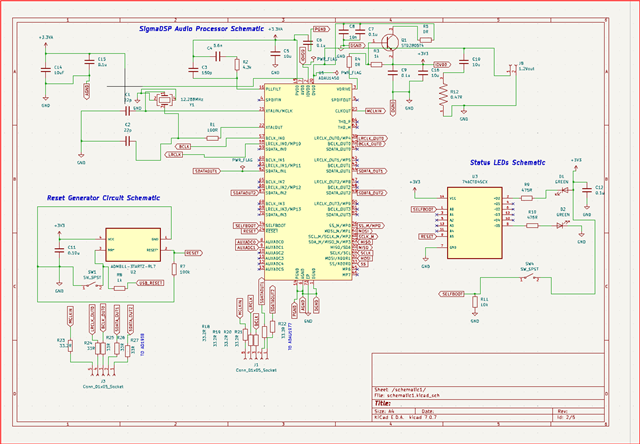Viewport: 640px width, 444px height.
Task: Click the USB_RESET global label
Action: 151,283
